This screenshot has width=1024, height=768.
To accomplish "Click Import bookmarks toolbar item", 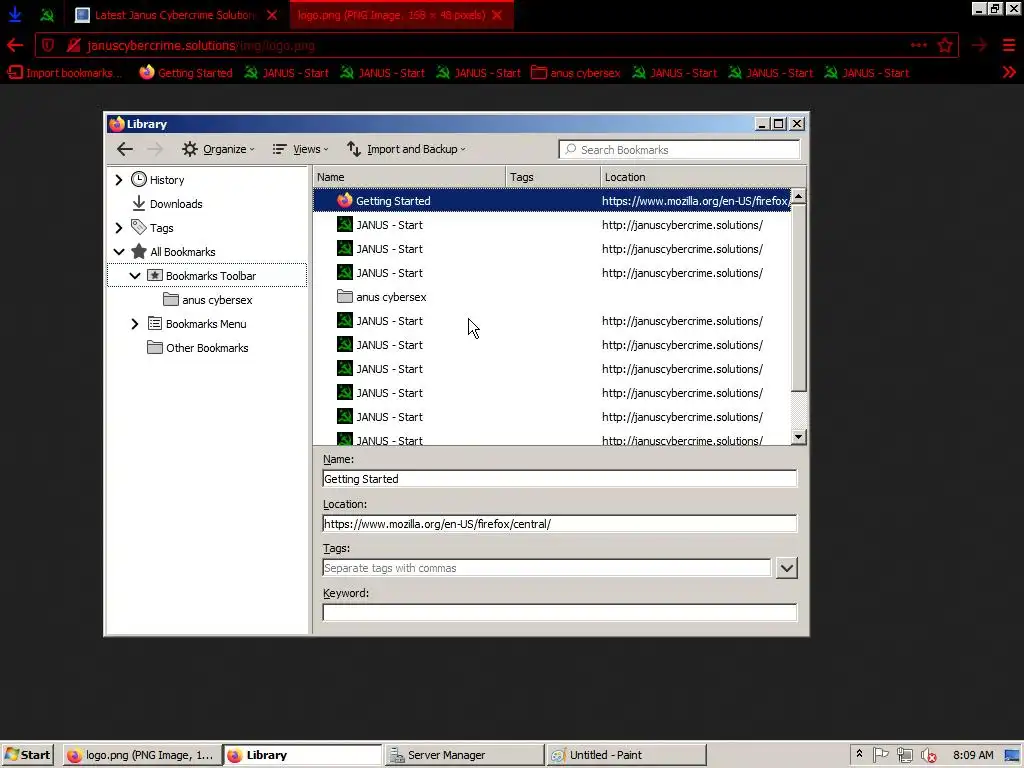I will click(65, 72).
